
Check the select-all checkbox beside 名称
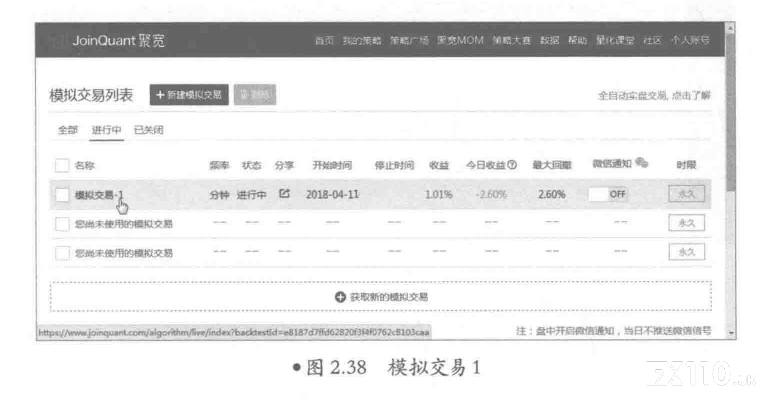(x=62, y=165)
